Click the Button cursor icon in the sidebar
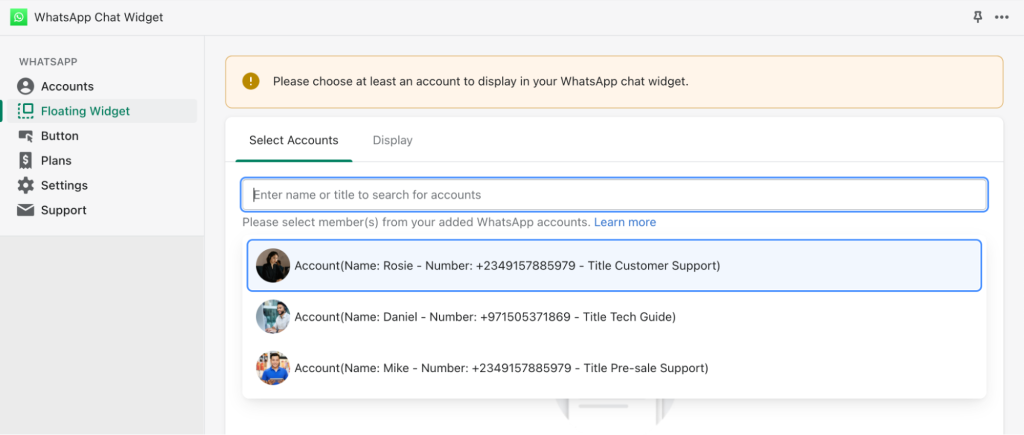The image size is (1024, 435). 25,136
